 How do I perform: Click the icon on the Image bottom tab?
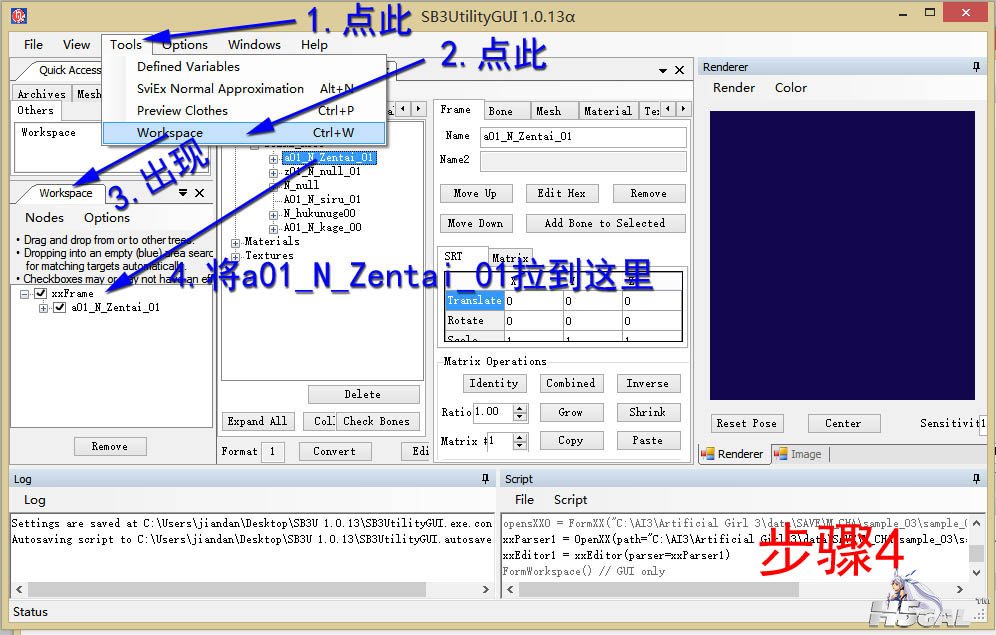(x=781, y=454)
